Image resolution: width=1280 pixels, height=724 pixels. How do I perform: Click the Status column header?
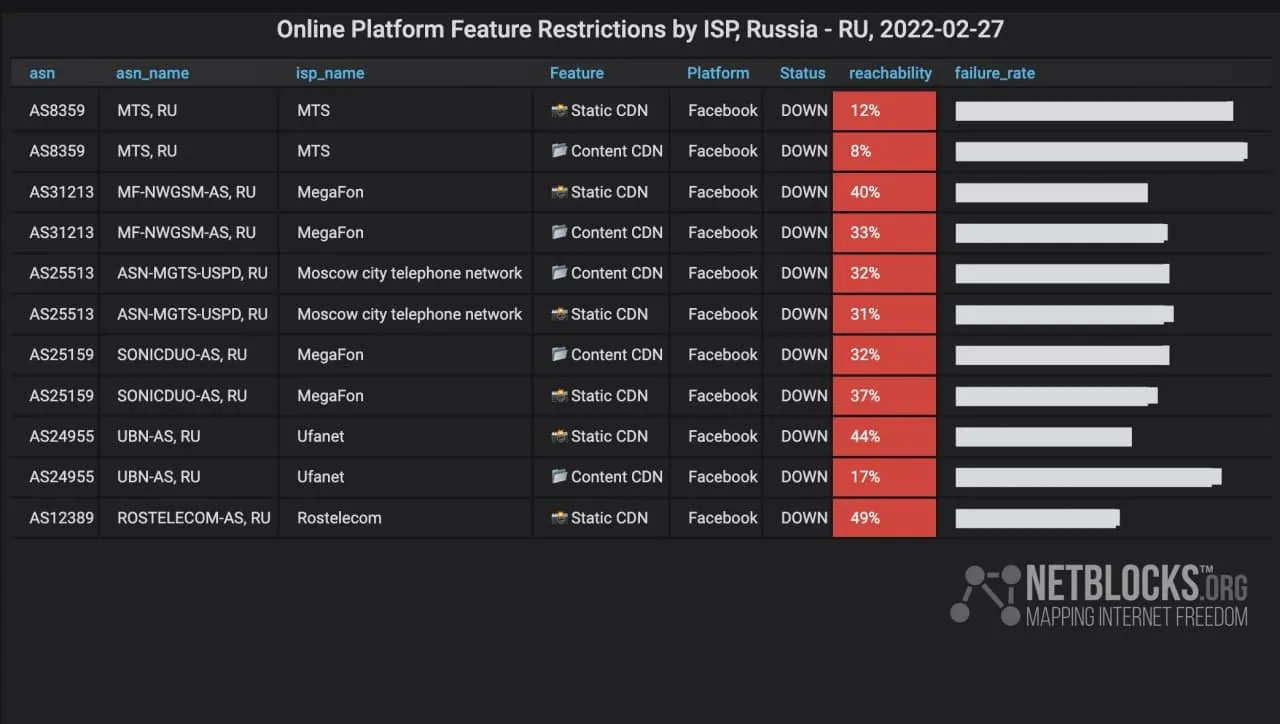coord(802,73)
